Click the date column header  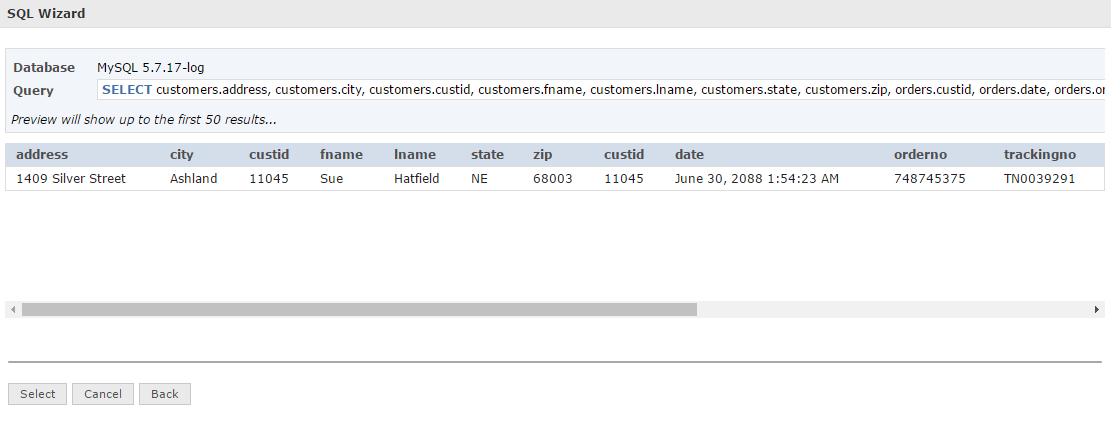[x=689, y=155]
